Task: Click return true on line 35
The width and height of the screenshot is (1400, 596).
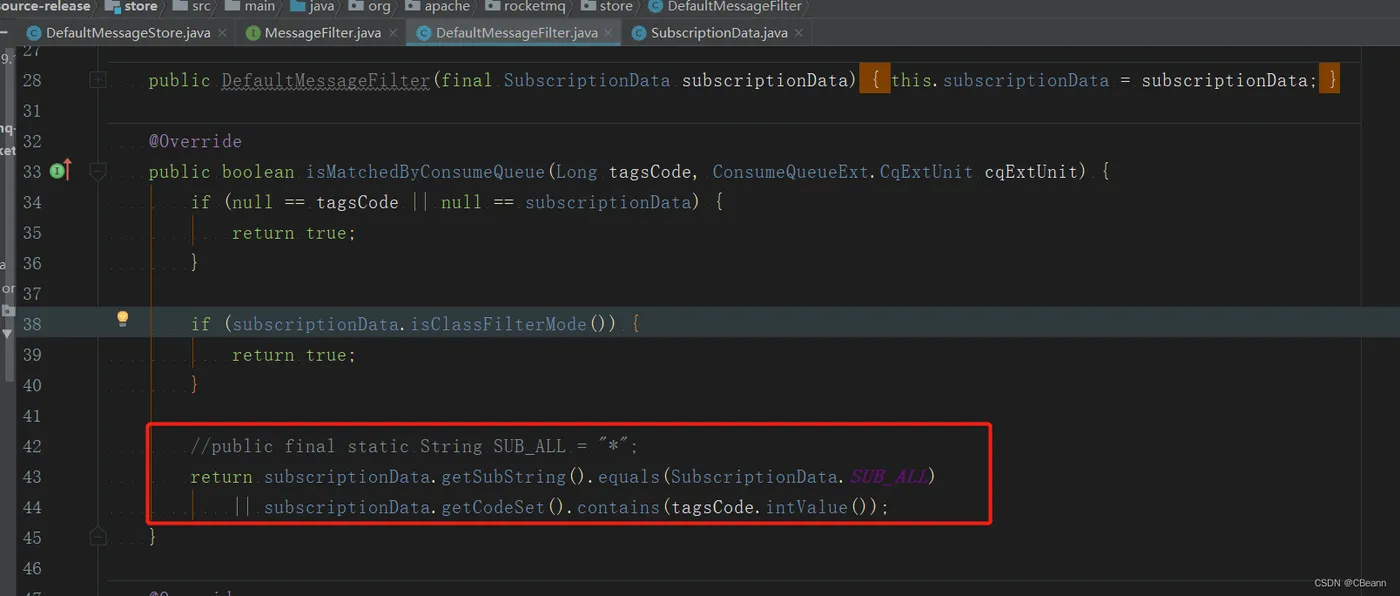Action: click(294, 233)
